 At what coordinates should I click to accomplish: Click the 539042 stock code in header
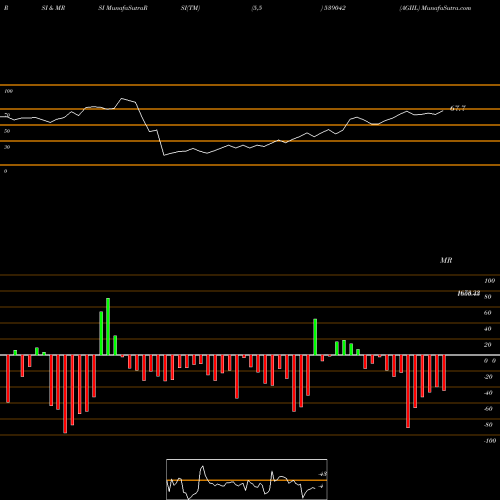334,8
